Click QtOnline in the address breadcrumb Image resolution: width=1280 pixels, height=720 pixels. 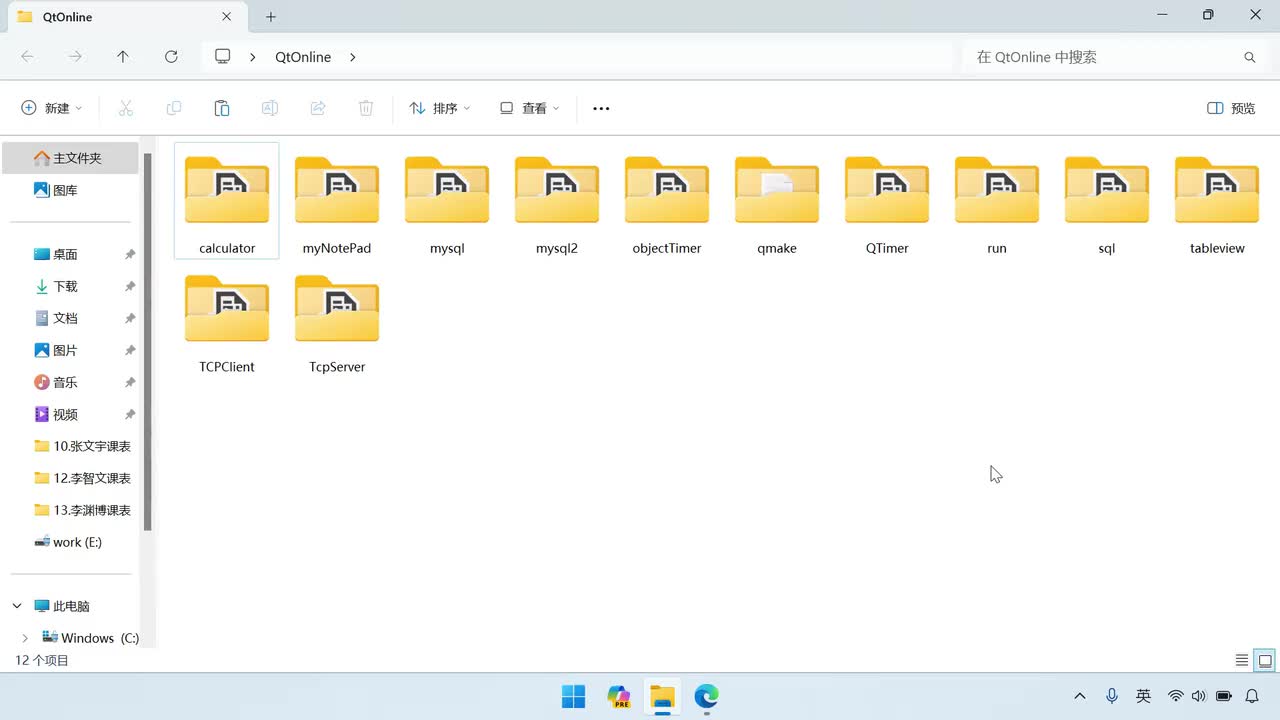pyautogui.click(x=303, y=57)
